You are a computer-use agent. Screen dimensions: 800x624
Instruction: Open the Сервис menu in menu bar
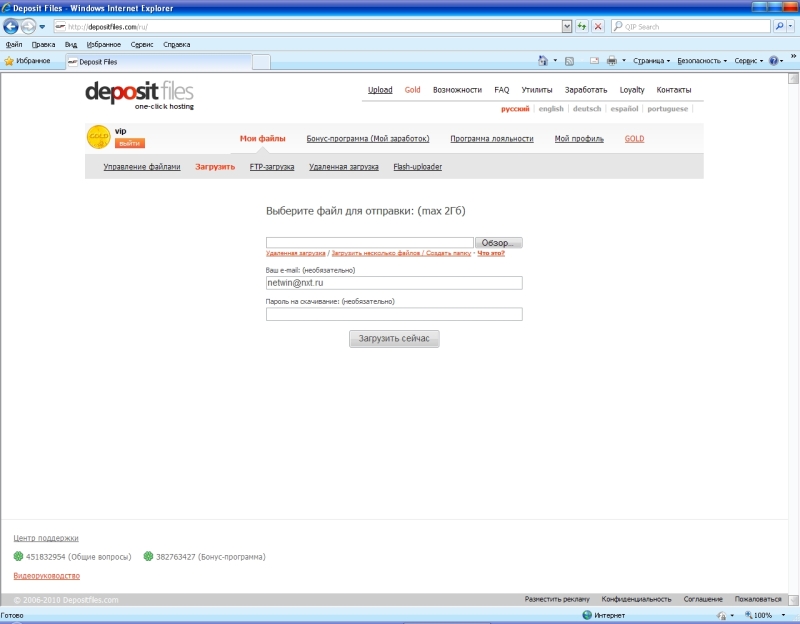[x=142, y=44]
